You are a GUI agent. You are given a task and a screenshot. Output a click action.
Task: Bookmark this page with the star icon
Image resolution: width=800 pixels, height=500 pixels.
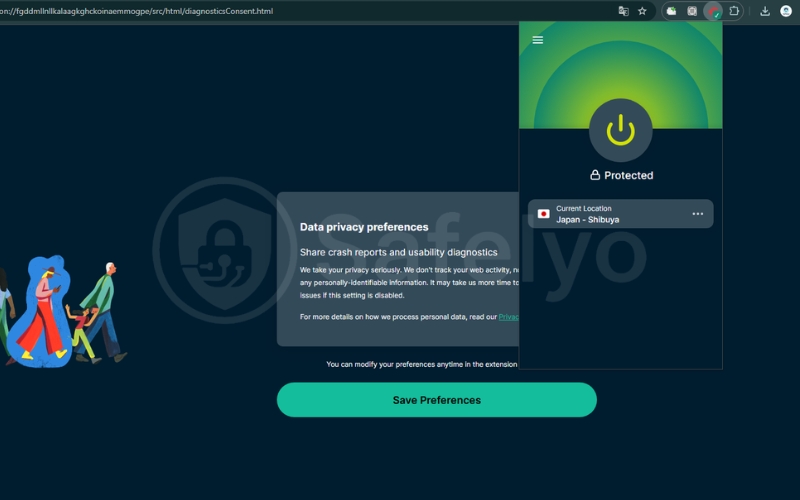coord(642,11)
